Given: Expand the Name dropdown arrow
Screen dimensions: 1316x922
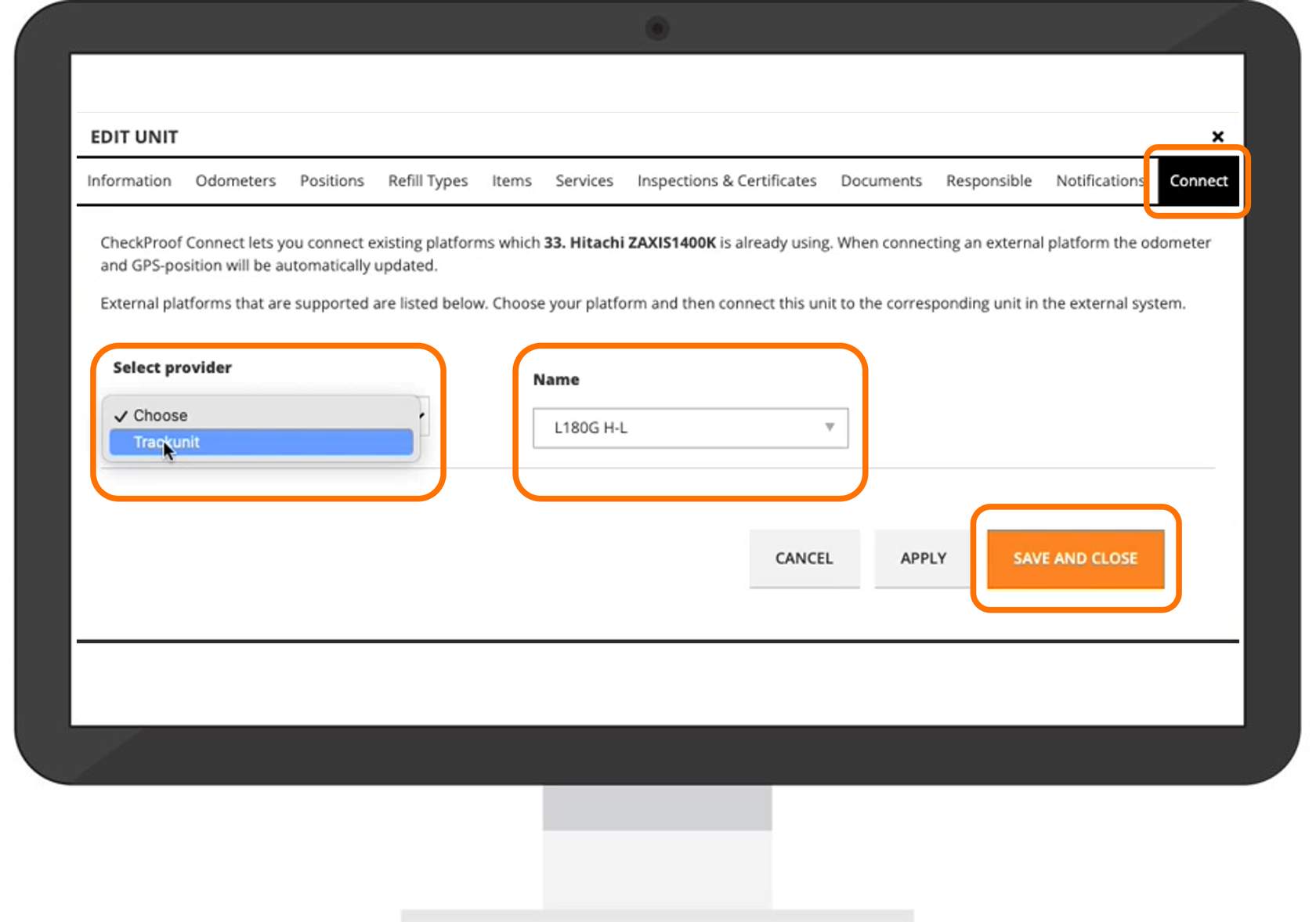Looking at the screenshot, I should (829, 428).
